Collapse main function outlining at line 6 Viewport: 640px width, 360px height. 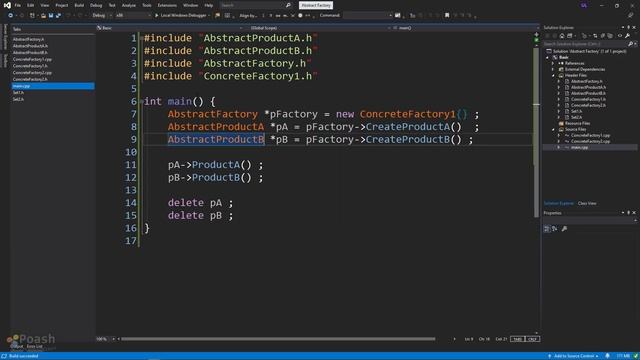[142, 101]
